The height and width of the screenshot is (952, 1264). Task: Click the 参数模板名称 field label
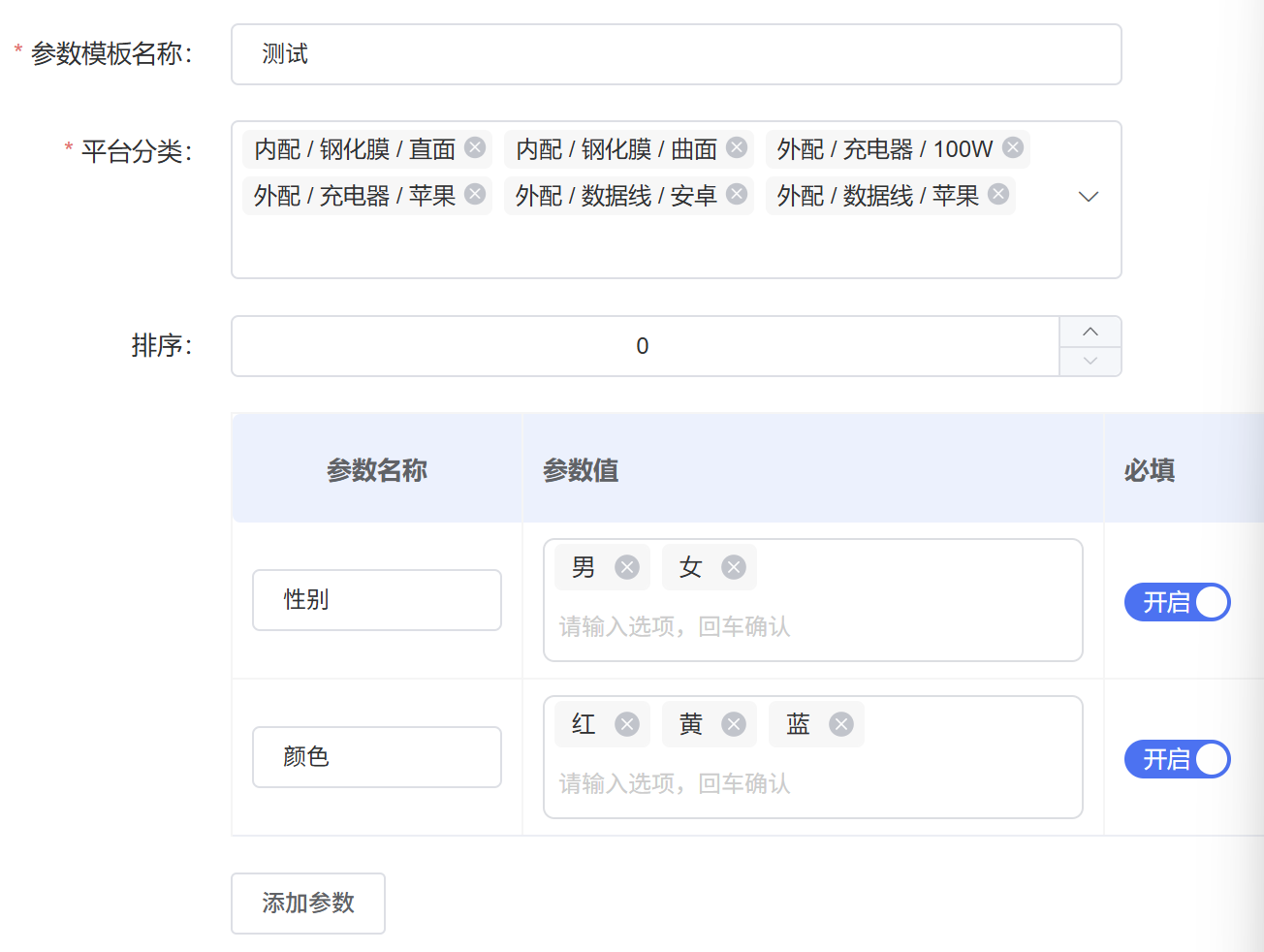pyautogui.click(x=111, y=53)
